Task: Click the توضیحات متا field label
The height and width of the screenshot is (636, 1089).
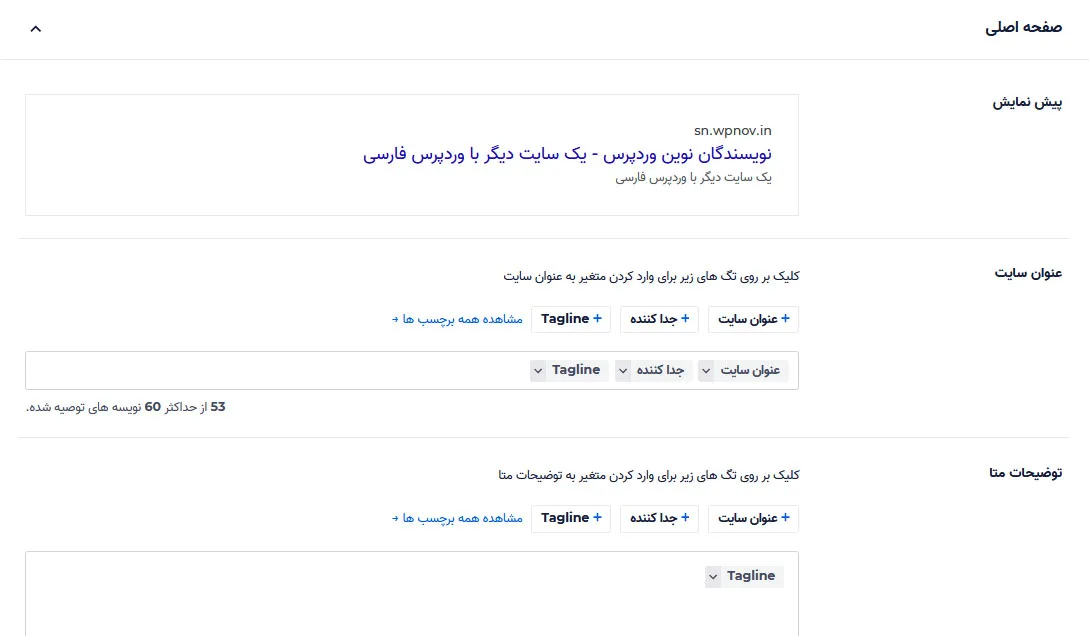Action: (x=1026, y=473)
